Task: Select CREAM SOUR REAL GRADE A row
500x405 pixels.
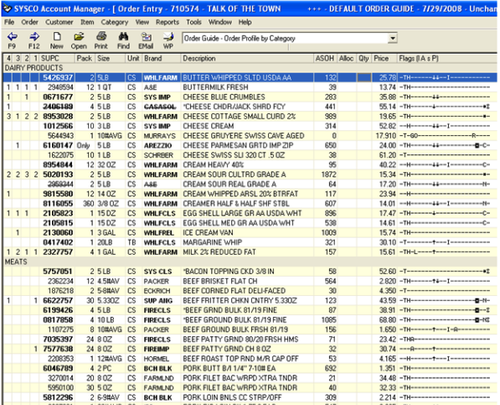Action: click(x=250, y=184)
